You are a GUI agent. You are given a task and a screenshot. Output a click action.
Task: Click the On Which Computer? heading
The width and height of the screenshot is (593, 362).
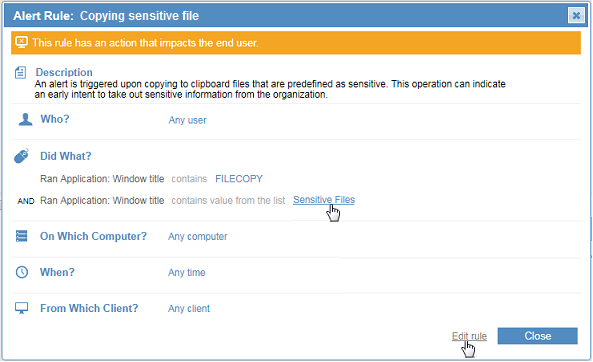point(93,236)
